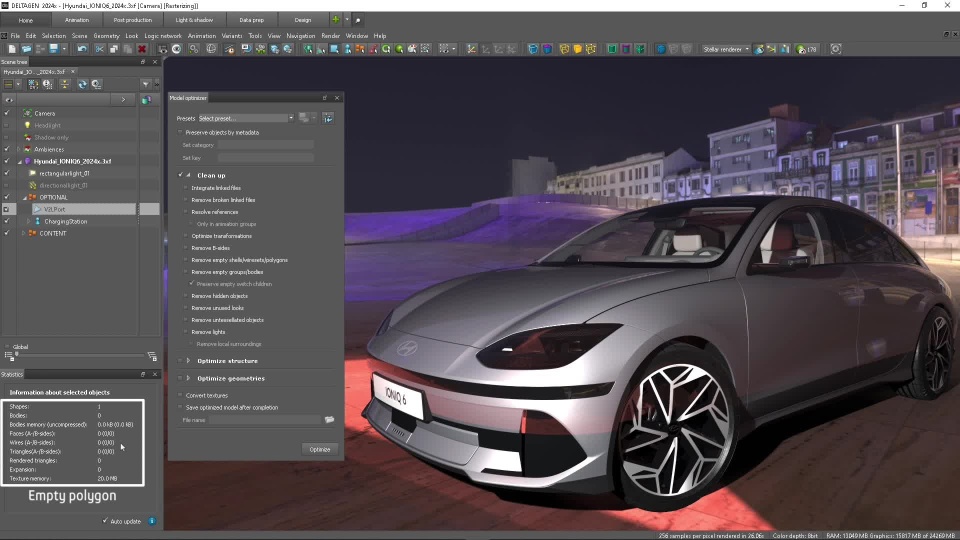Collapse the Clean up section
Viewport: 960px width, 540px height.
189,175
